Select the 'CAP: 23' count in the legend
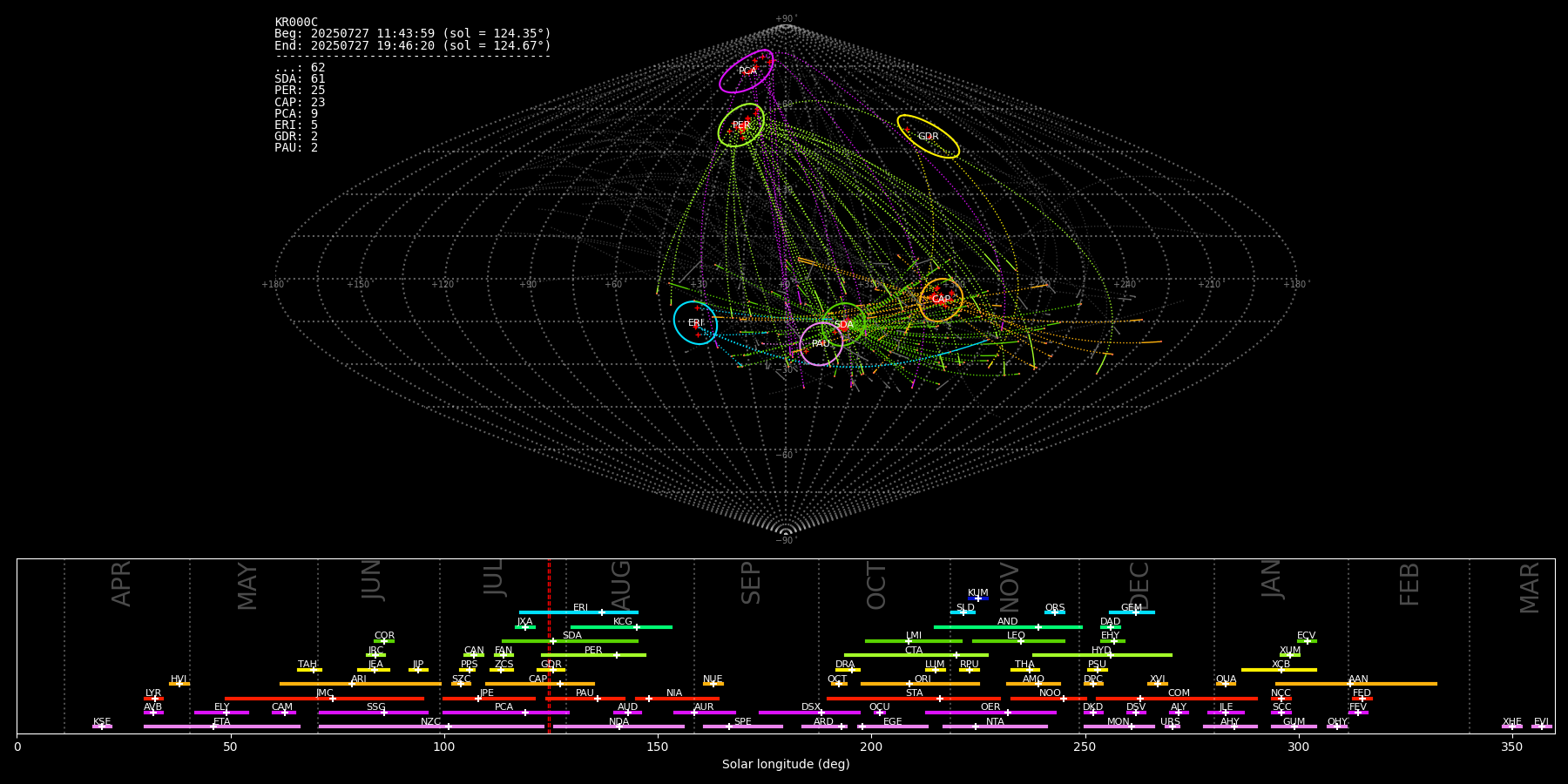This screenshot has height=784, width=1568. [x=300, y=103]
